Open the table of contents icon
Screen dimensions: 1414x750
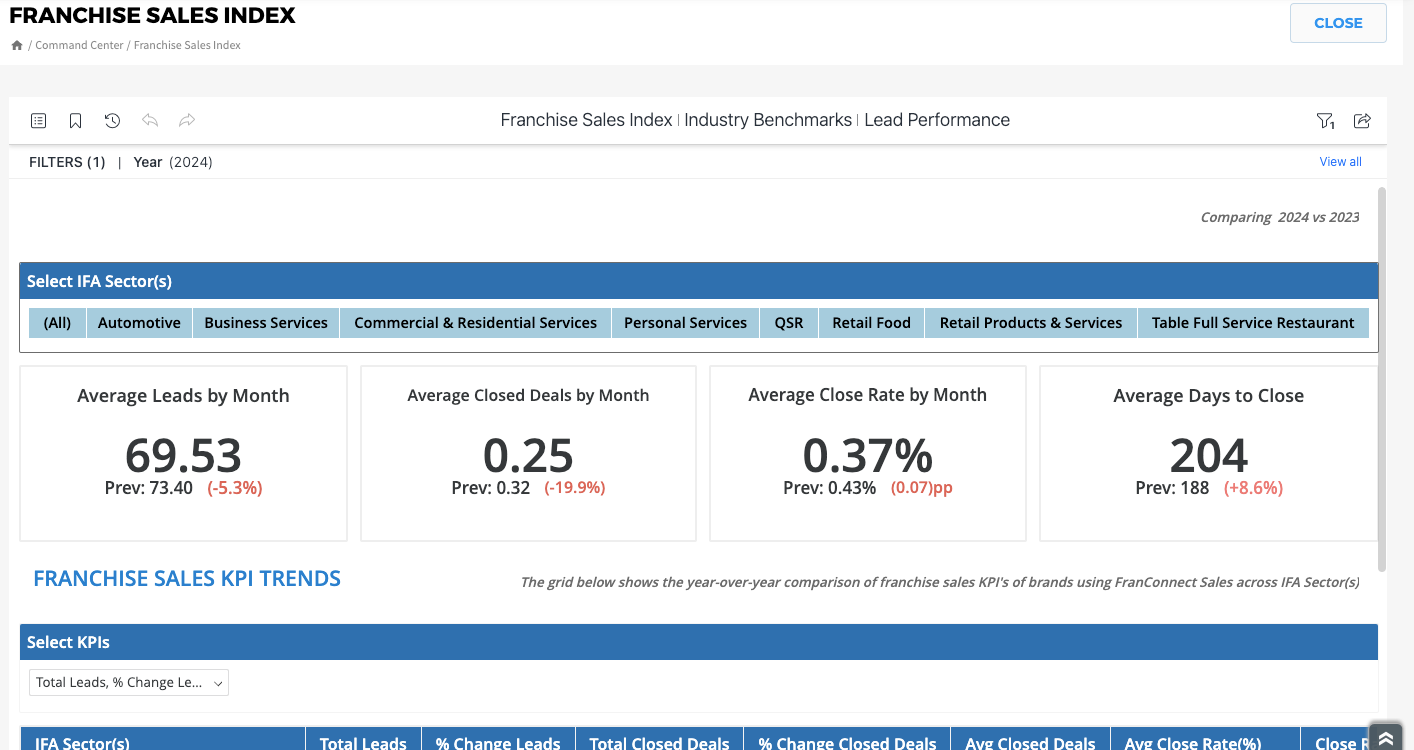(x=38, y=121)
